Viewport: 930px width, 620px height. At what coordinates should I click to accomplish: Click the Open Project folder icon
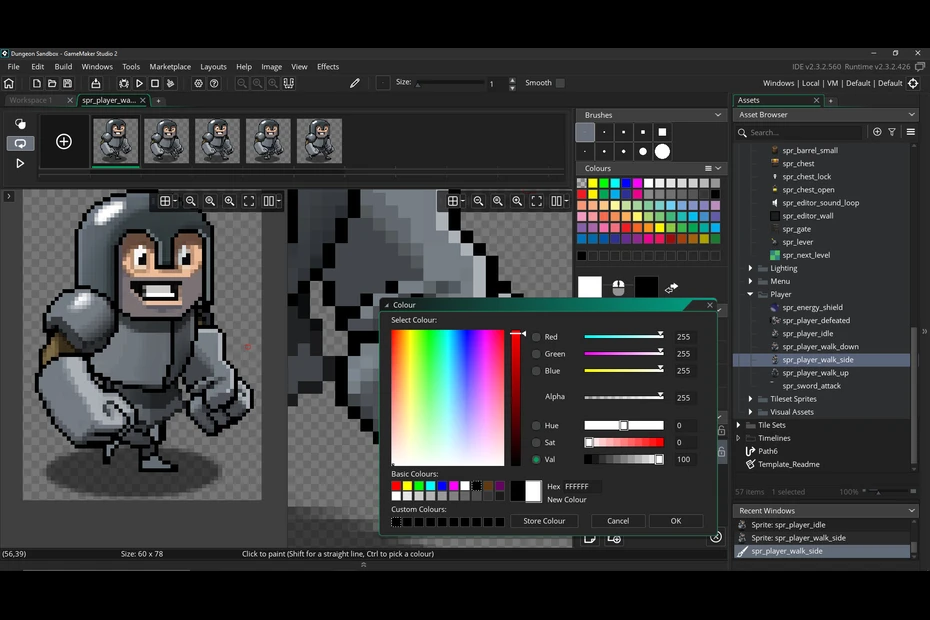pos(52,84)
